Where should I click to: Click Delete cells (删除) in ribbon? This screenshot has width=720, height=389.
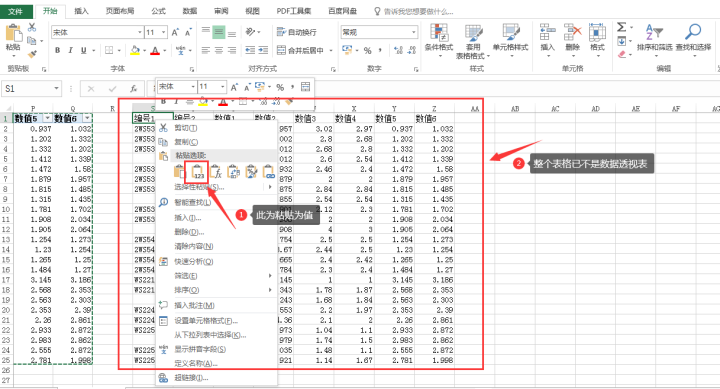pyautogui.click(x=572, y=40)
